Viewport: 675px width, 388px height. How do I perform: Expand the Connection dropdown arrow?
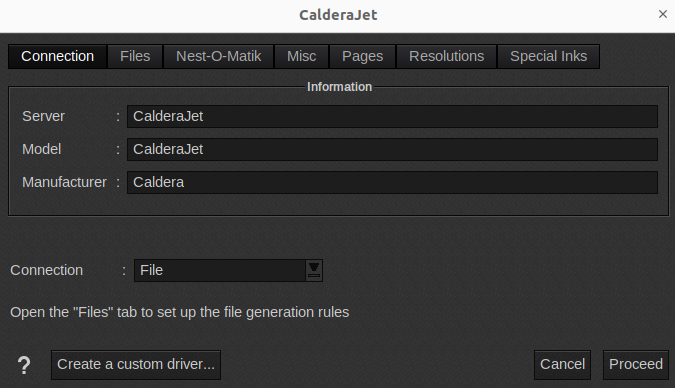pyautogui.click(x=314, y=270)
